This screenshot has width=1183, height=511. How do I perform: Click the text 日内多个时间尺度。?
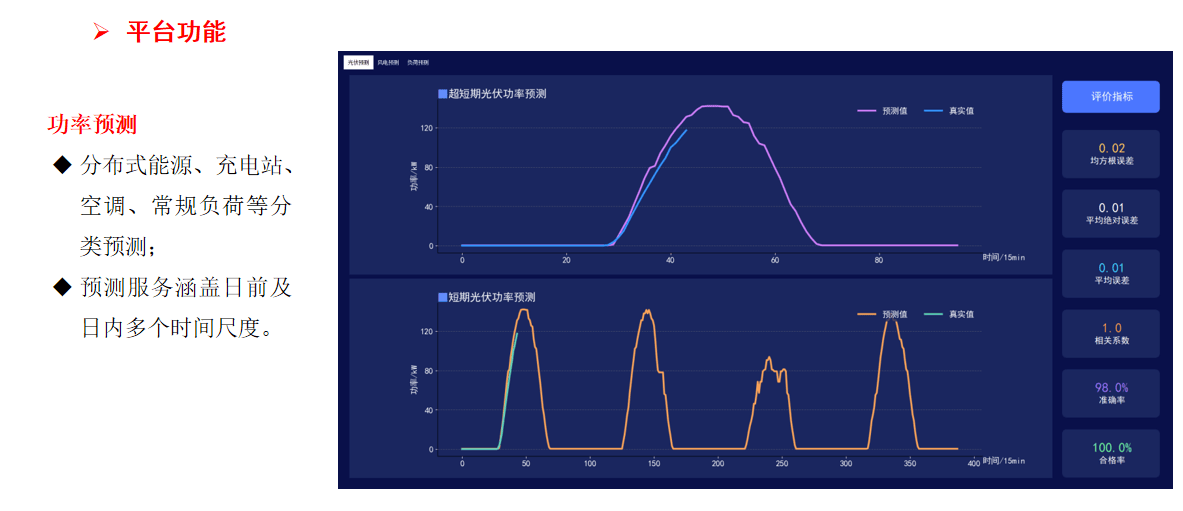pos(177,328)
